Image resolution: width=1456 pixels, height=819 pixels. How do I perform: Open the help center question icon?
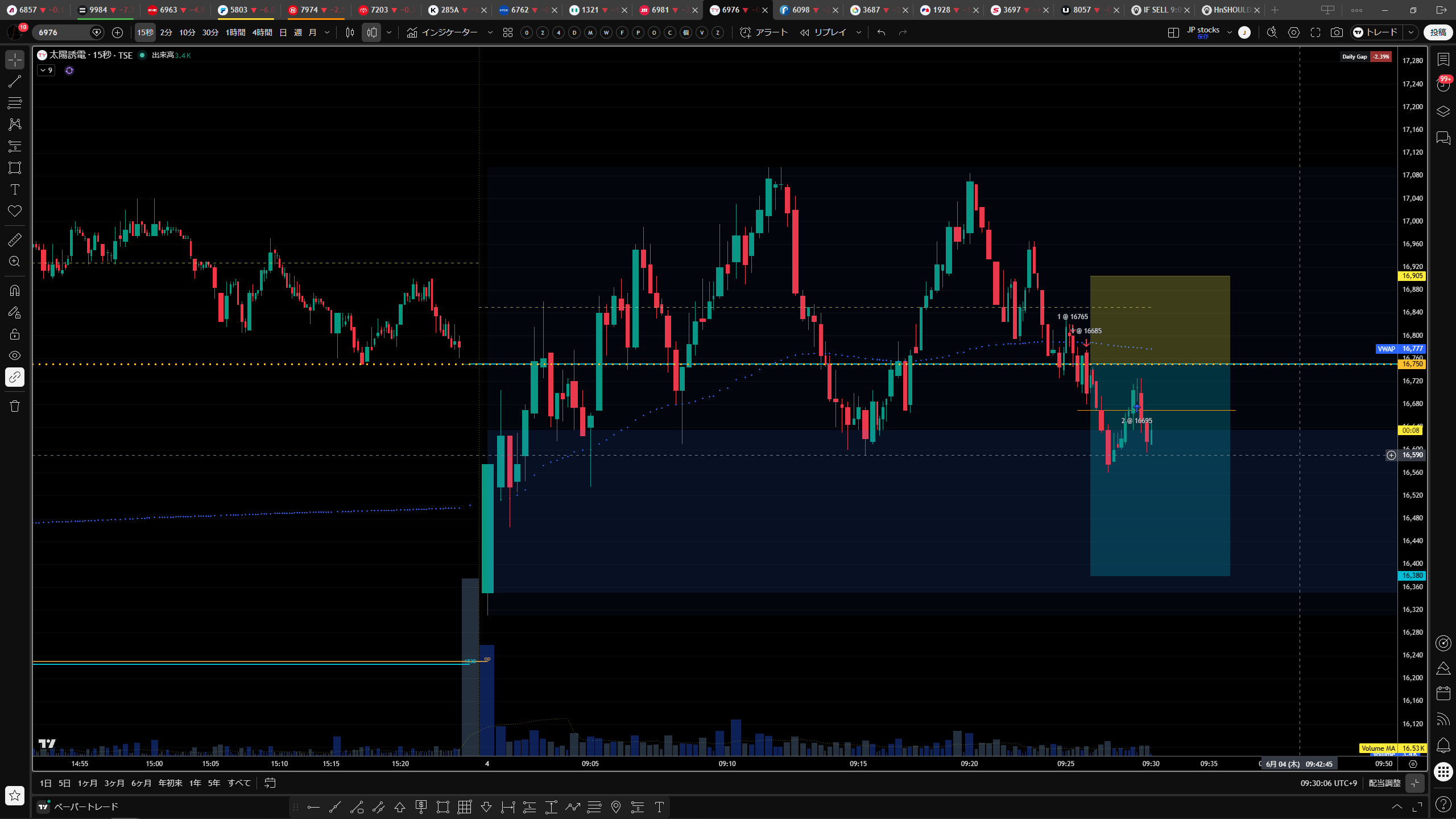point(1443,804)
